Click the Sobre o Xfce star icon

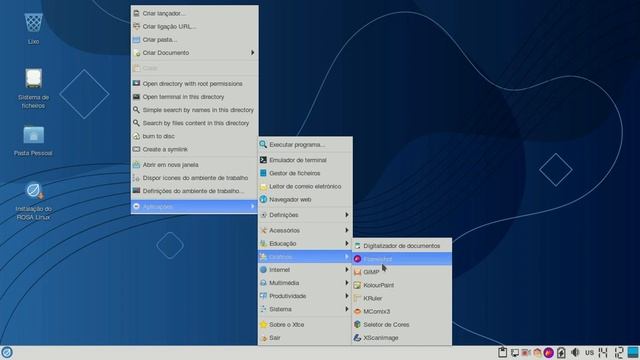coord(263,324)
